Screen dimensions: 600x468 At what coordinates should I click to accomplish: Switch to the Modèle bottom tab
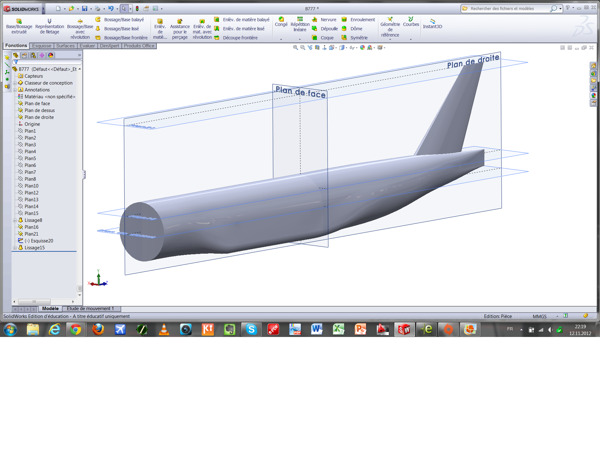click(50, 308)
